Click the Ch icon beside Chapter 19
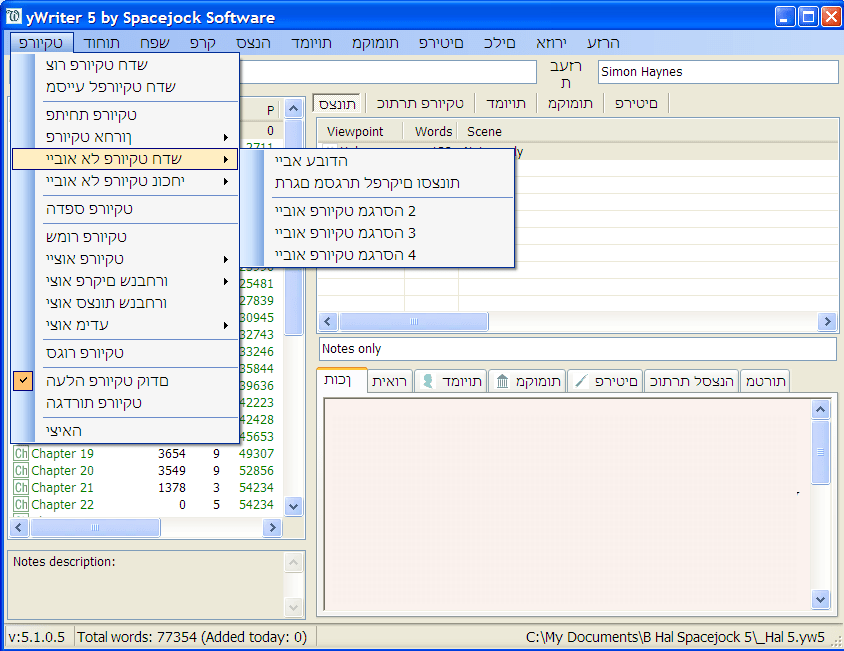 pyautogui.click(x=21, y=453)
